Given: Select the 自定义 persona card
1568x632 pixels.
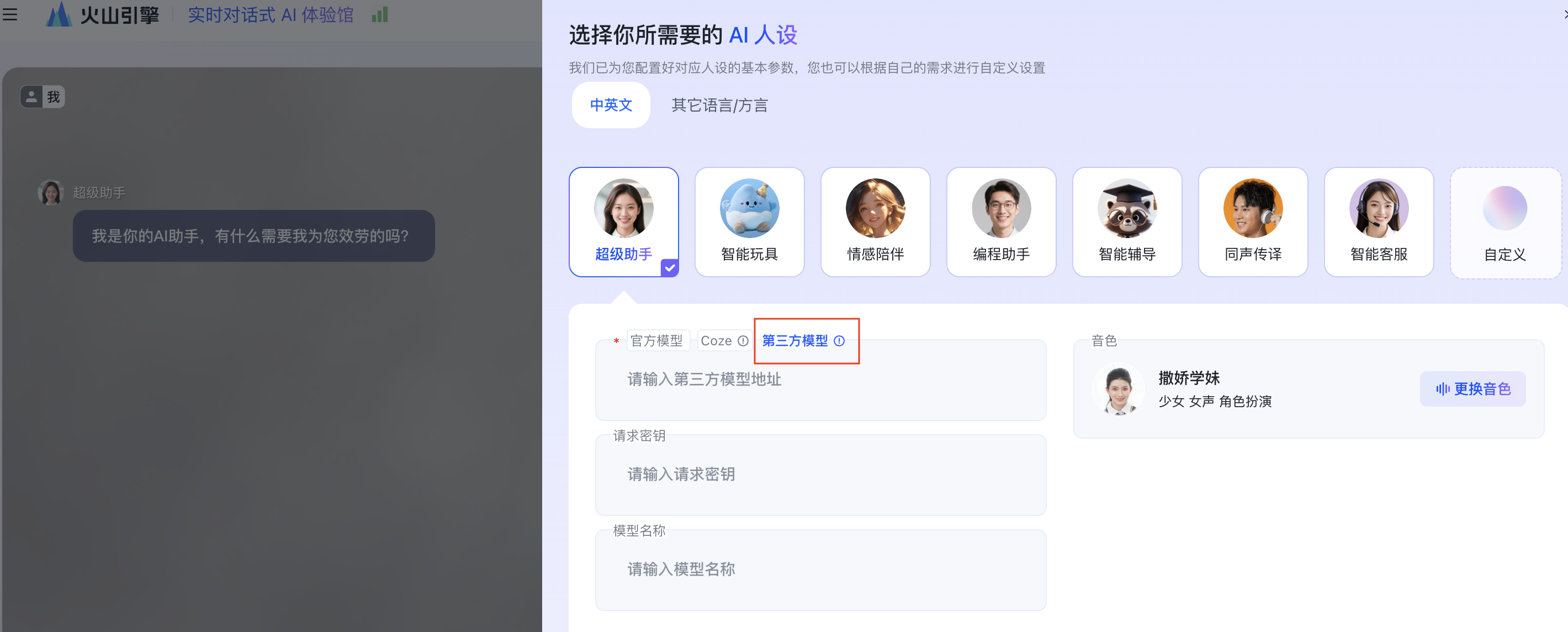Looking at the screenshot, I should pos(1505,223).
